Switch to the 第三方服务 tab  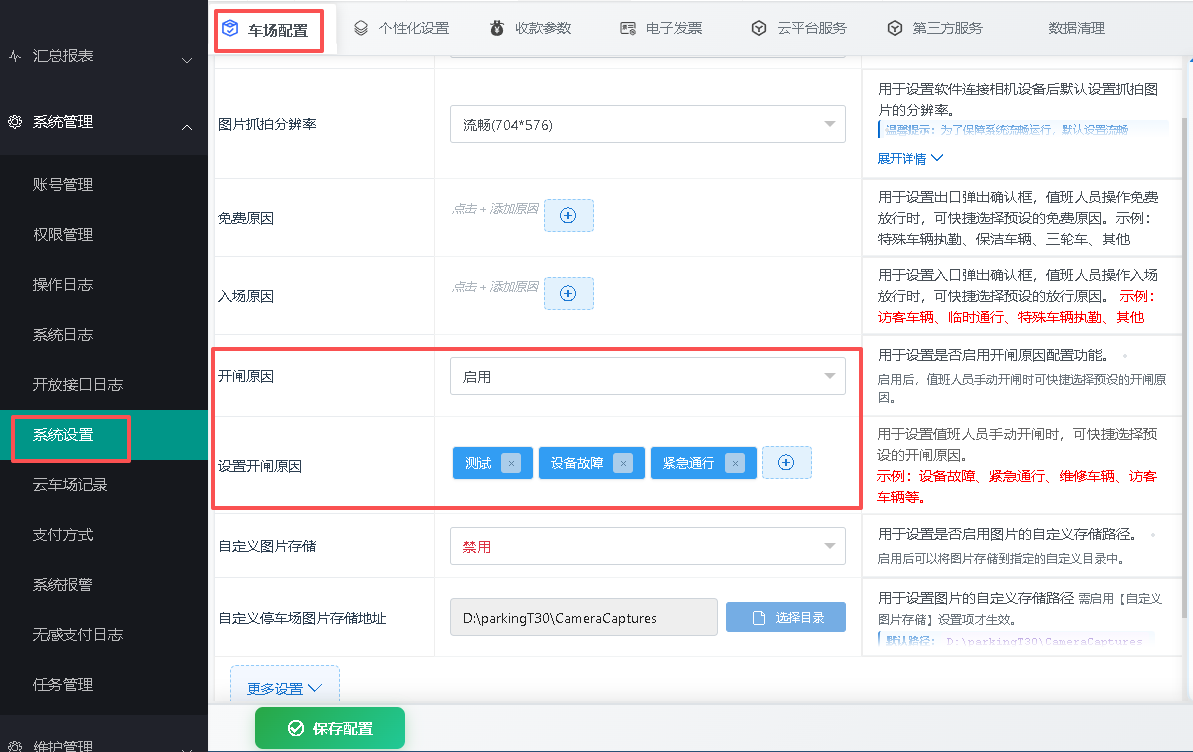(x=935, y=28)
